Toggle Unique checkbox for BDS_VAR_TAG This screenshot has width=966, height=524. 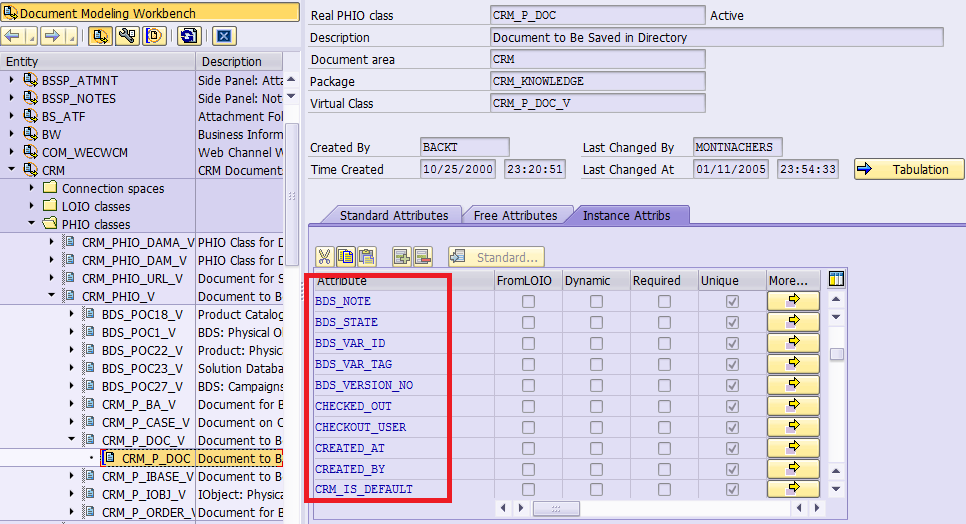point(733,365)
